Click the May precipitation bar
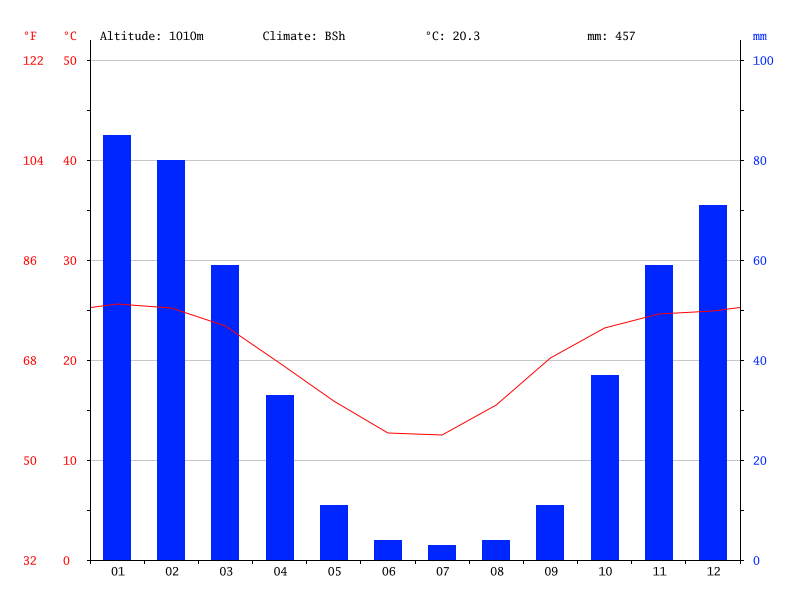 coord(335,530)
